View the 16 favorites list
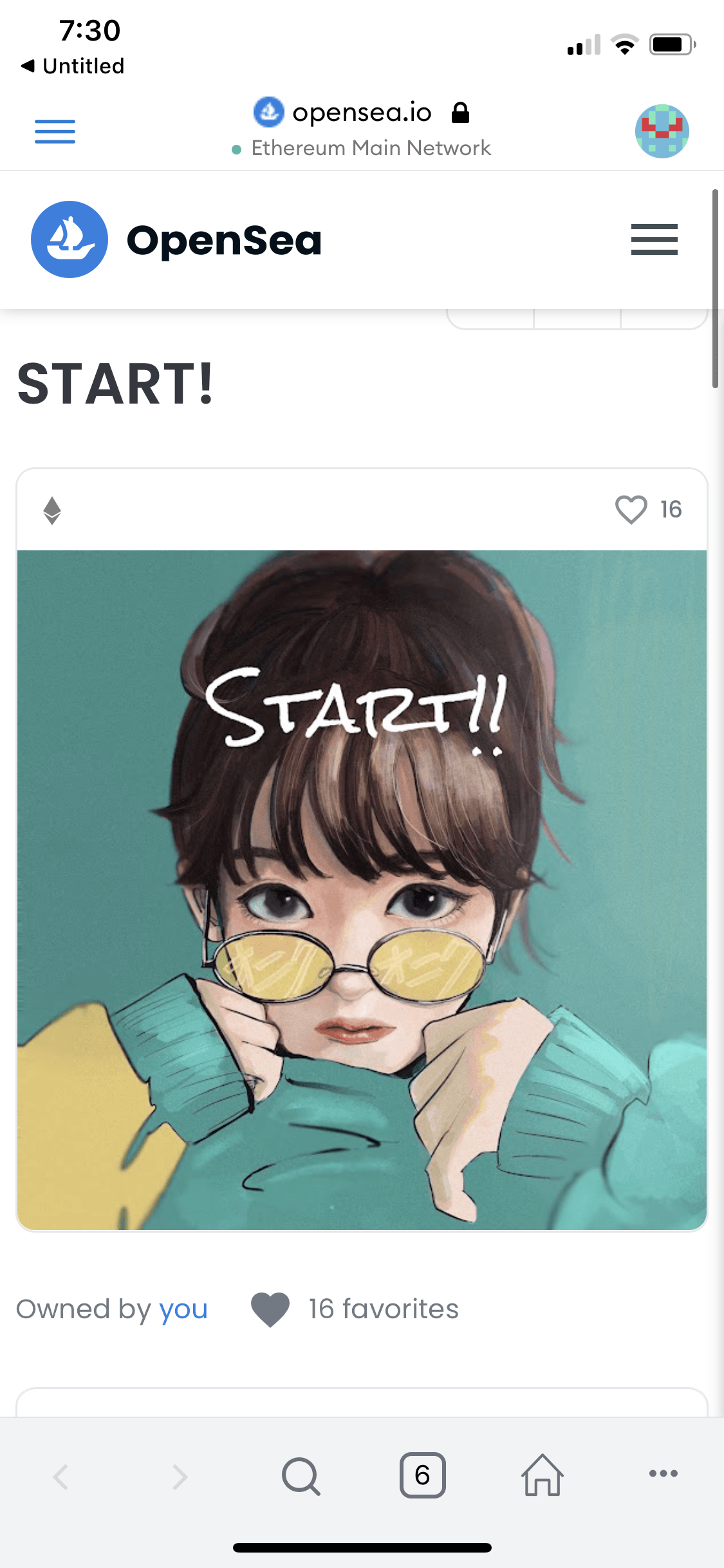Screen dimensions: 724x1568 pyautogui.click(x=384, y=1309)
